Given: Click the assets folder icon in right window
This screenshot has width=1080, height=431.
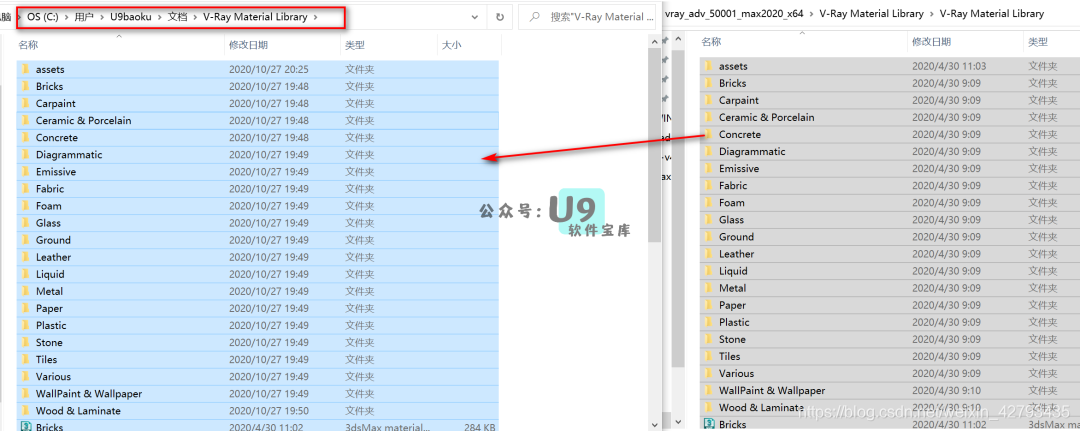Looking at the screenshot, I should coord(709,66).
